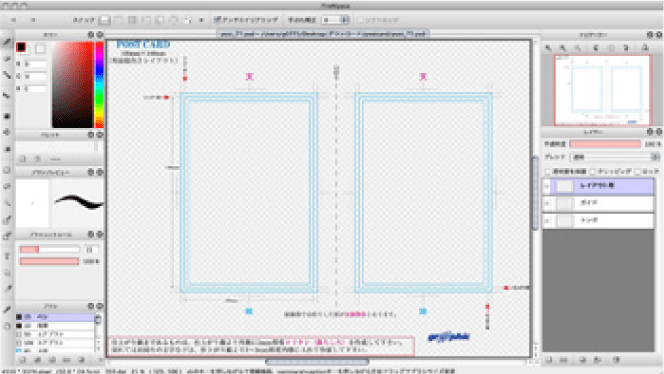Enable parallel line snap
Screen dimensions: 664x374
(x=119, y=20)
